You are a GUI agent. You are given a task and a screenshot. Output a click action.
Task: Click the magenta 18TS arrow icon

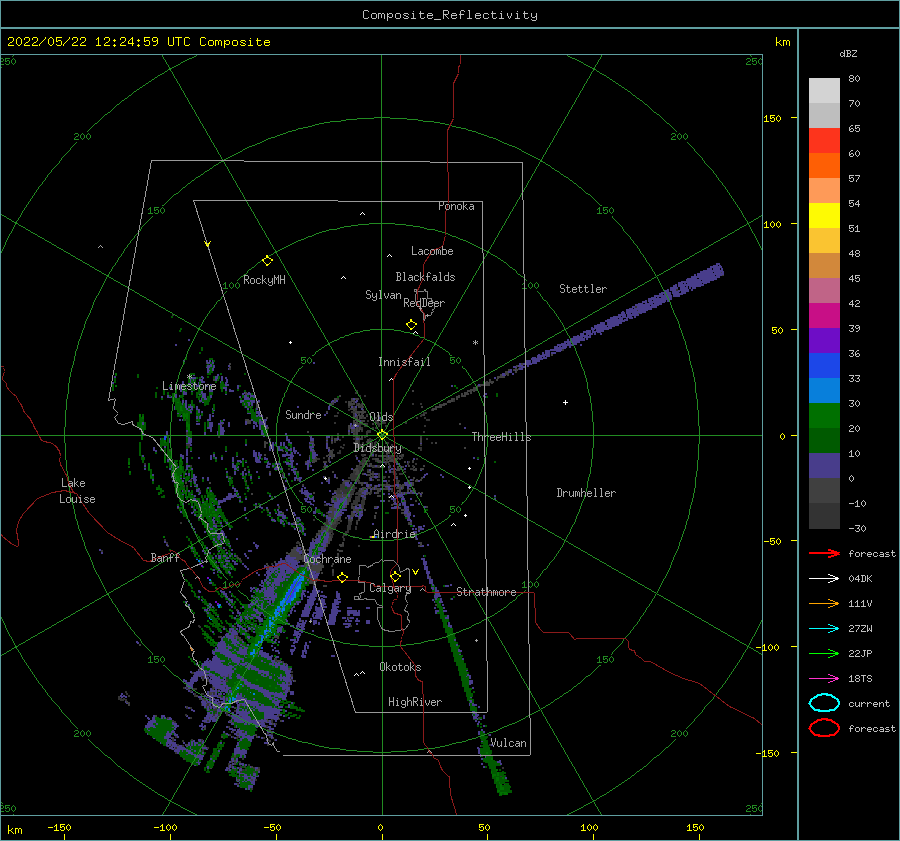point(824,679)
